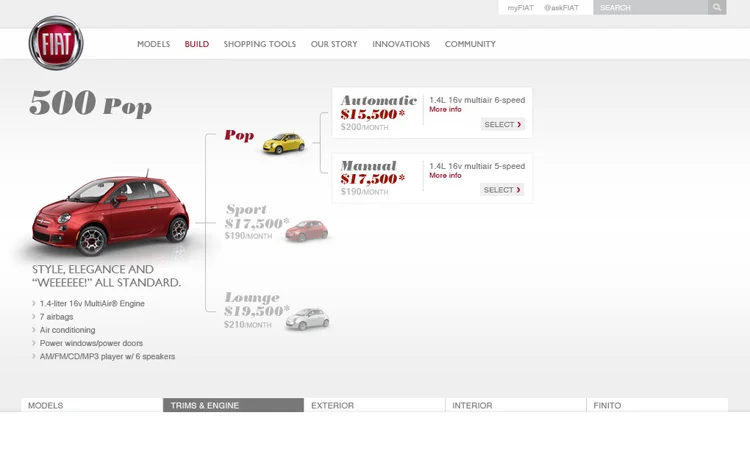Choose the Pop trim label

(x=239, y=135)
